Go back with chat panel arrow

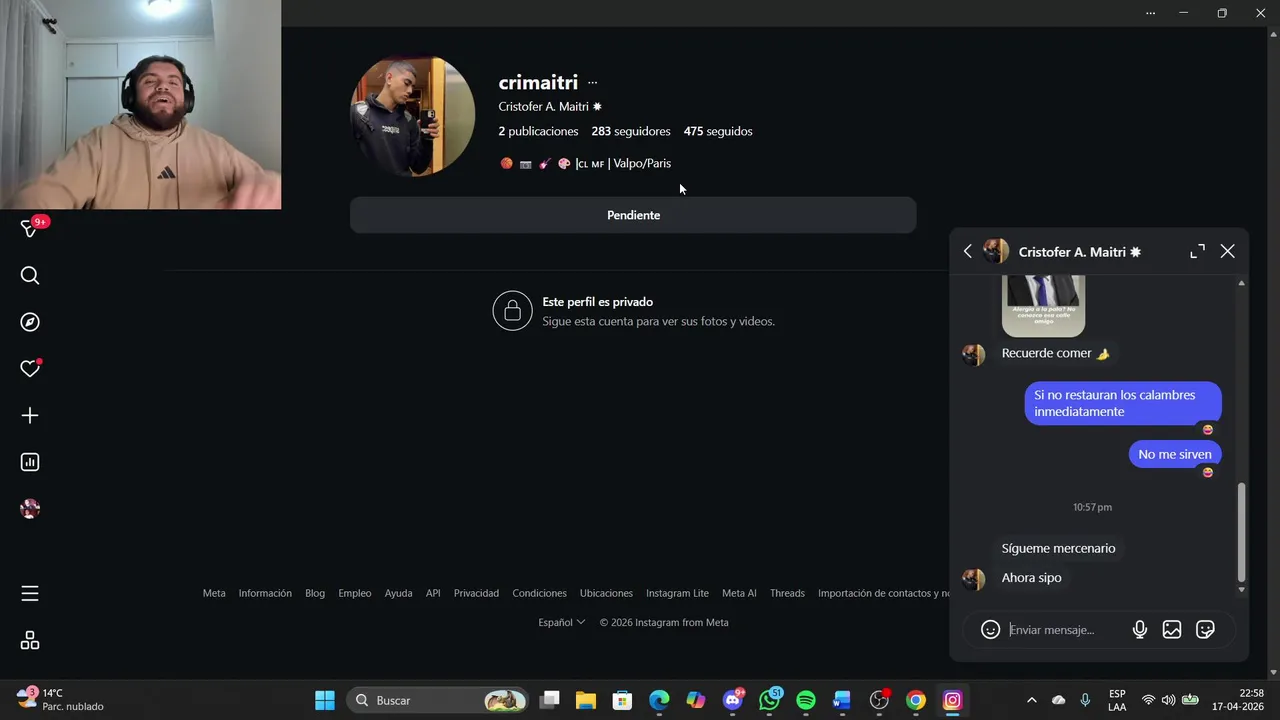967,252
